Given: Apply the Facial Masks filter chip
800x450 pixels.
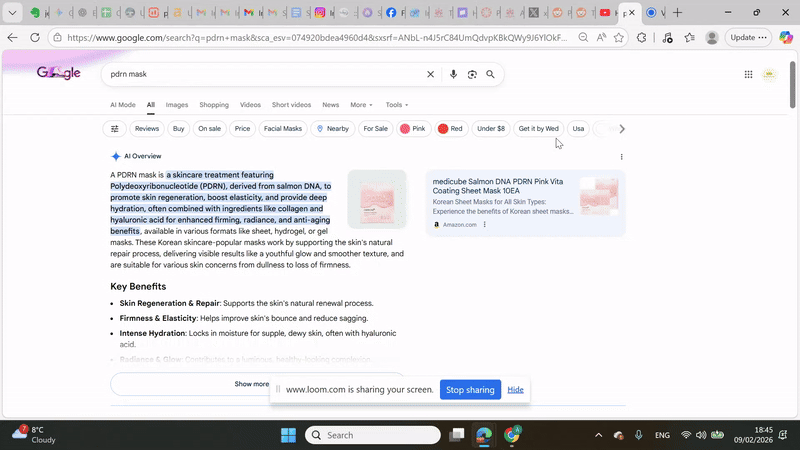Looking at the screenshot, I should tap(283, 129).
